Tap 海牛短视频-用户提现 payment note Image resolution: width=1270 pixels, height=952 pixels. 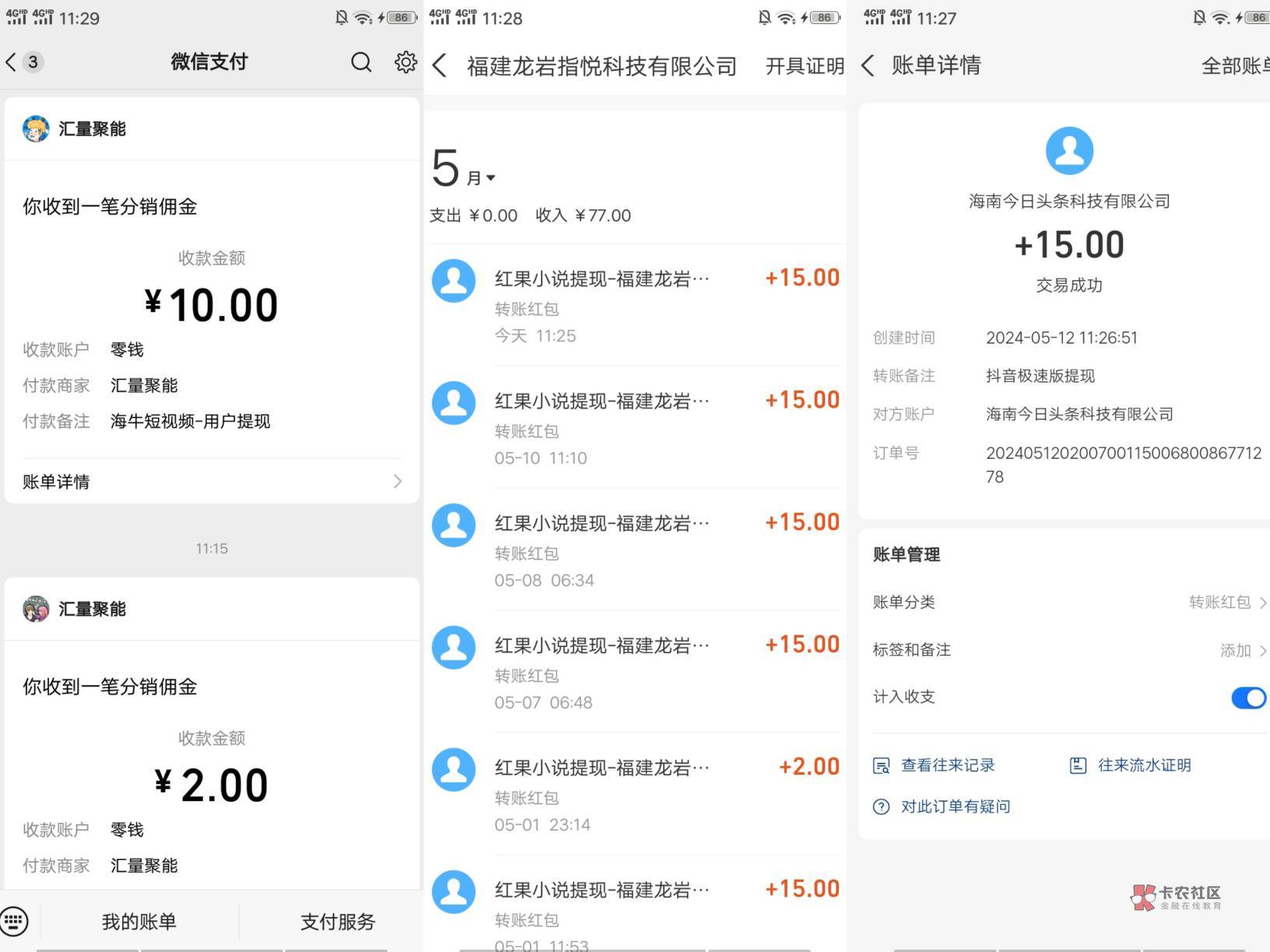click(x=190, y=422)
